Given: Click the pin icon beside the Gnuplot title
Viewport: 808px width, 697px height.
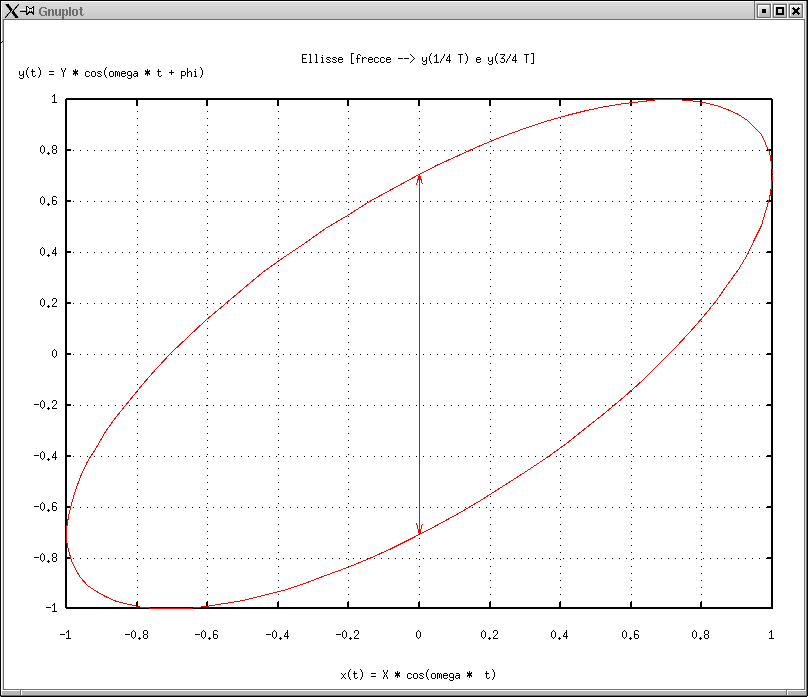Looking at the screenshot, I should click(28, 11).
